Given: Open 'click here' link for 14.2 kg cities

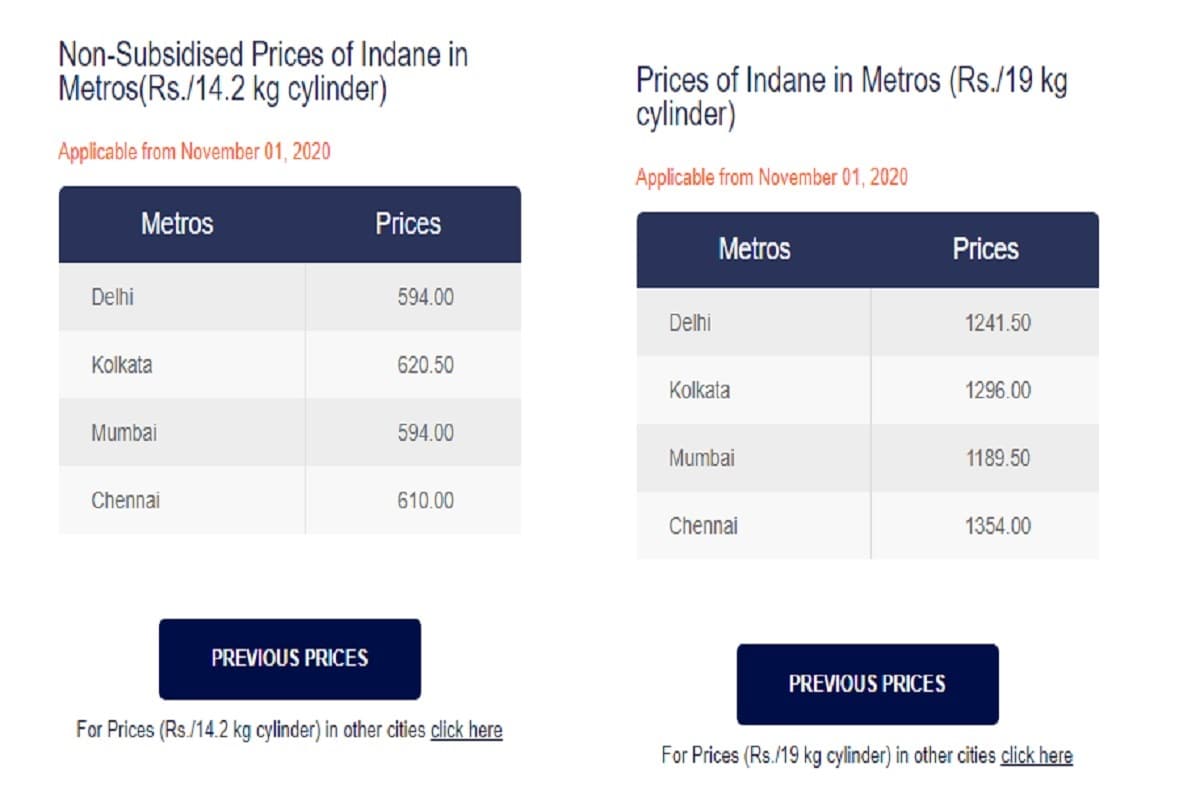Looking at the screenshot, I should 466,730.
